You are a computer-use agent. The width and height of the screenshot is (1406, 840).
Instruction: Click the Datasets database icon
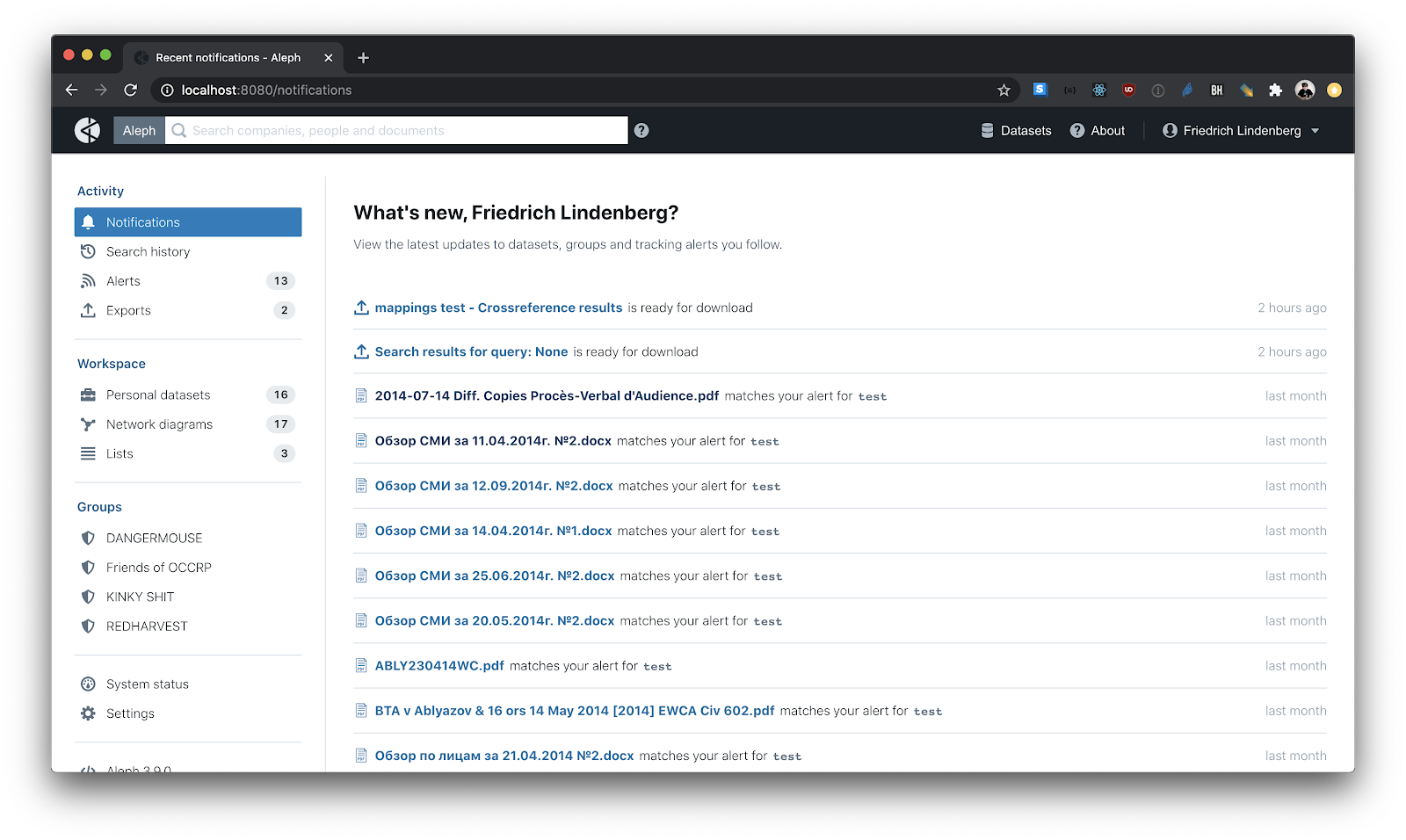[988, 130]
